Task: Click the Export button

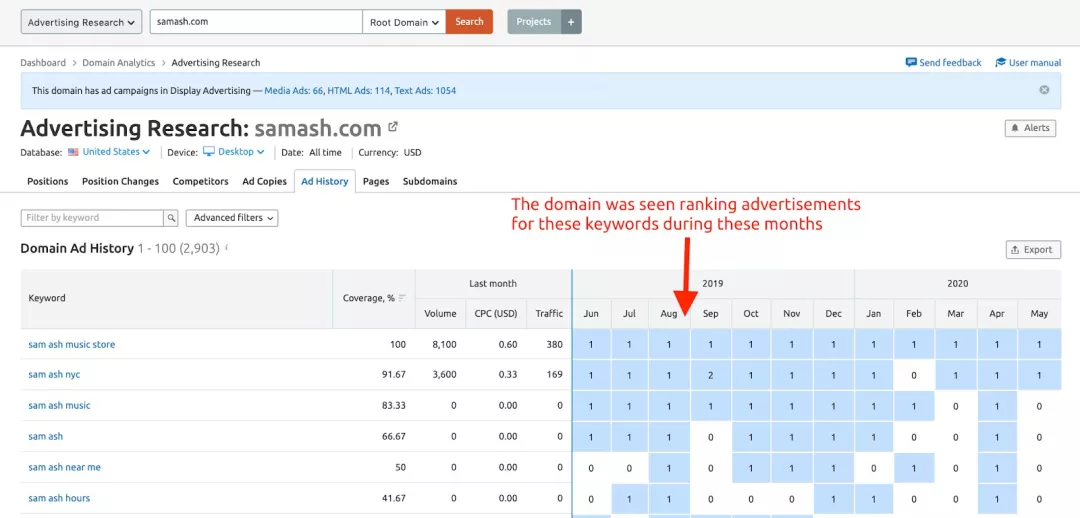Action: pos(1033,250)
